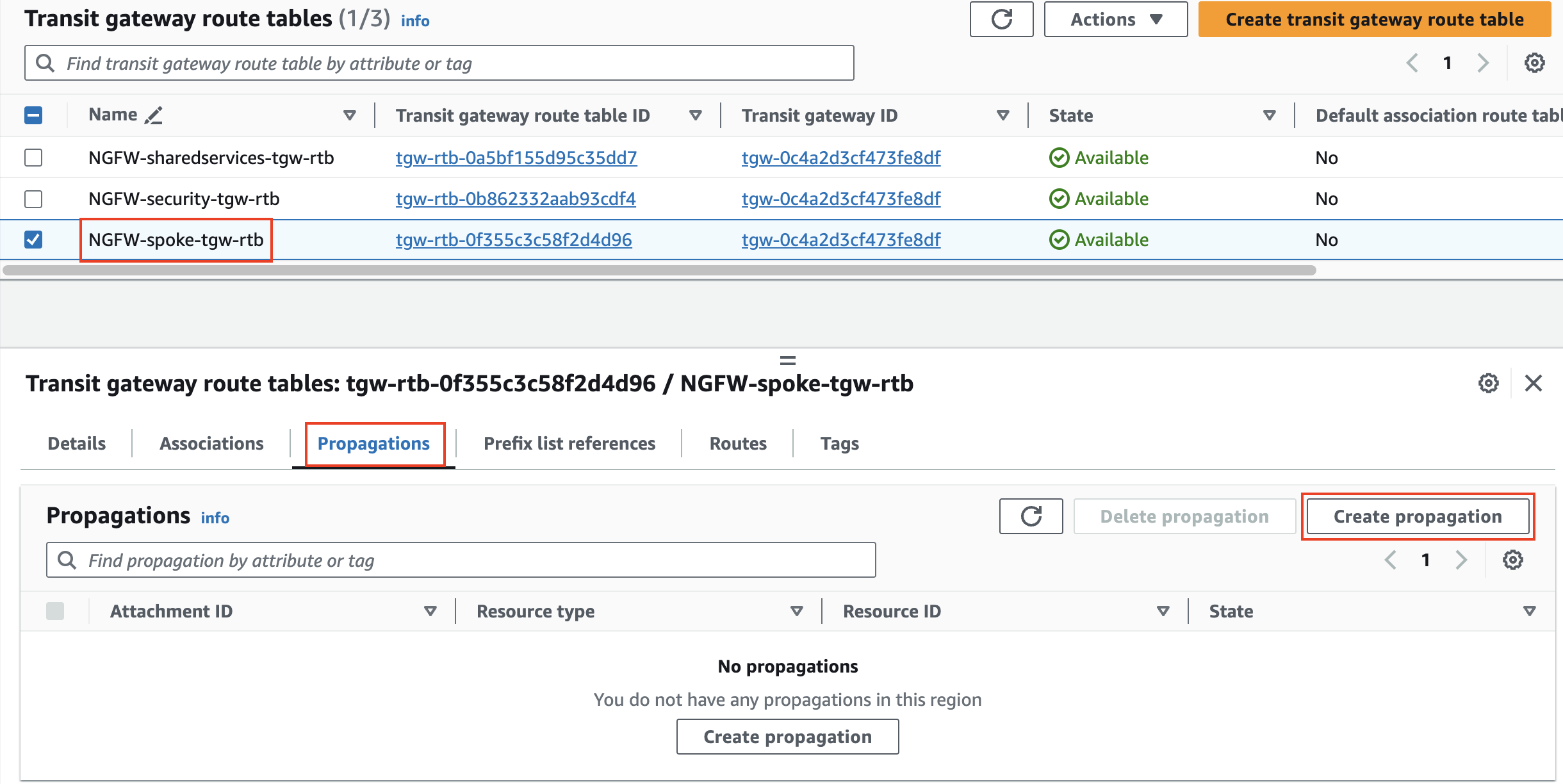This screenshot has height=784, width=1563.
Task: Open route tables preferences gear icon
Action: pyautogui.click(x=1534, y=63)
